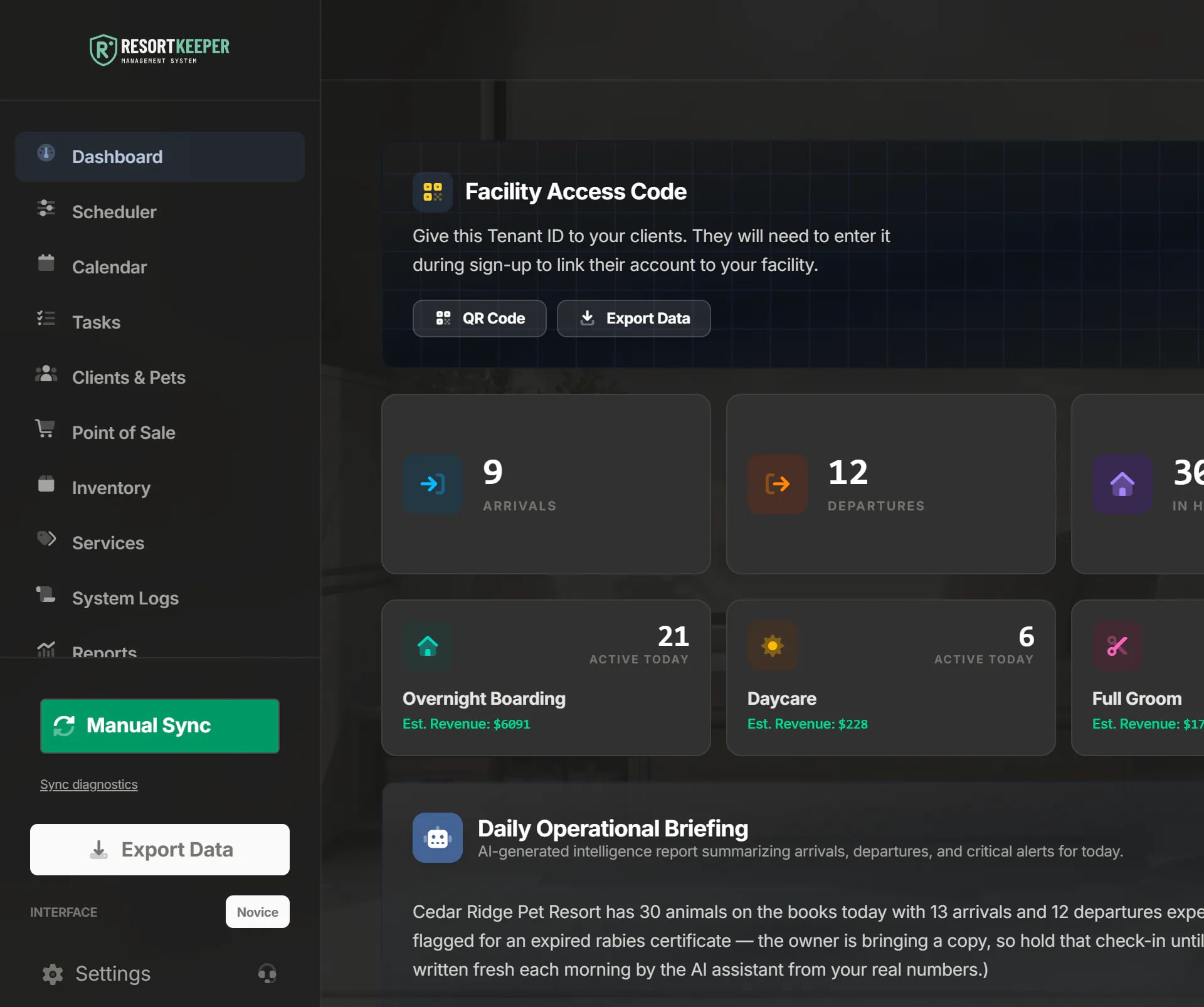Open Clients & Pets
Image resolution: width=1204 pixels, height=1007 pixels.
(x=160, y=377)
